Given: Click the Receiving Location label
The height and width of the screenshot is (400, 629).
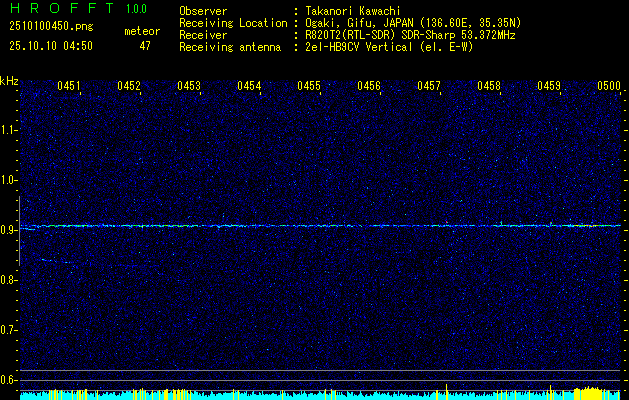Looking at the screenshot, I should (x=233, y=23).
